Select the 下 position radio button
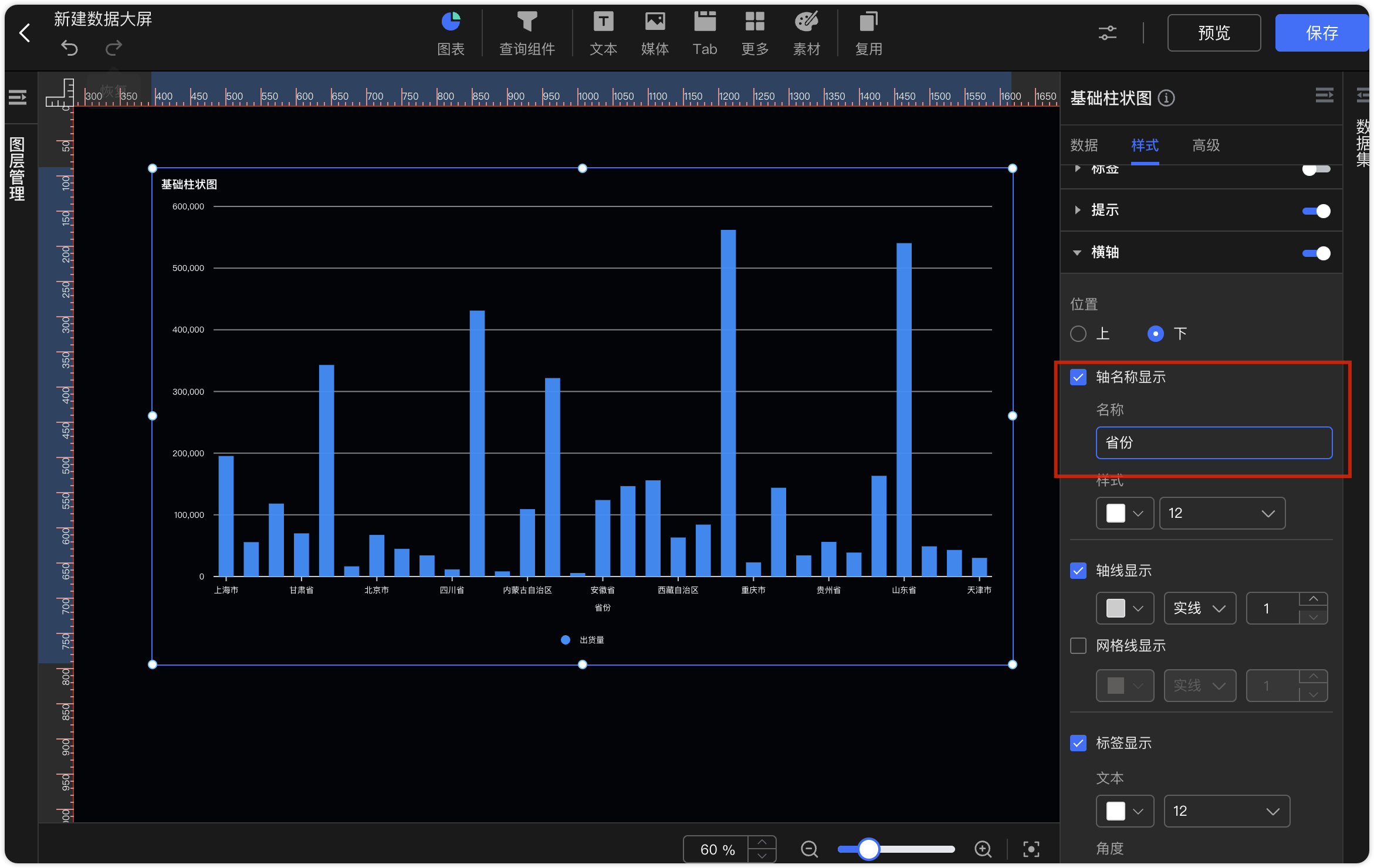 (1155, 334)
